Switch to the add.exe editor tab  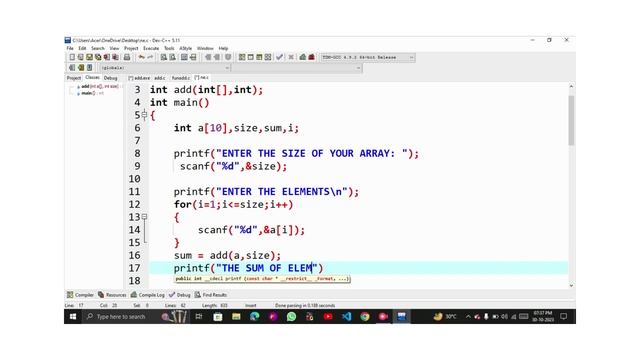pos(140,78)
